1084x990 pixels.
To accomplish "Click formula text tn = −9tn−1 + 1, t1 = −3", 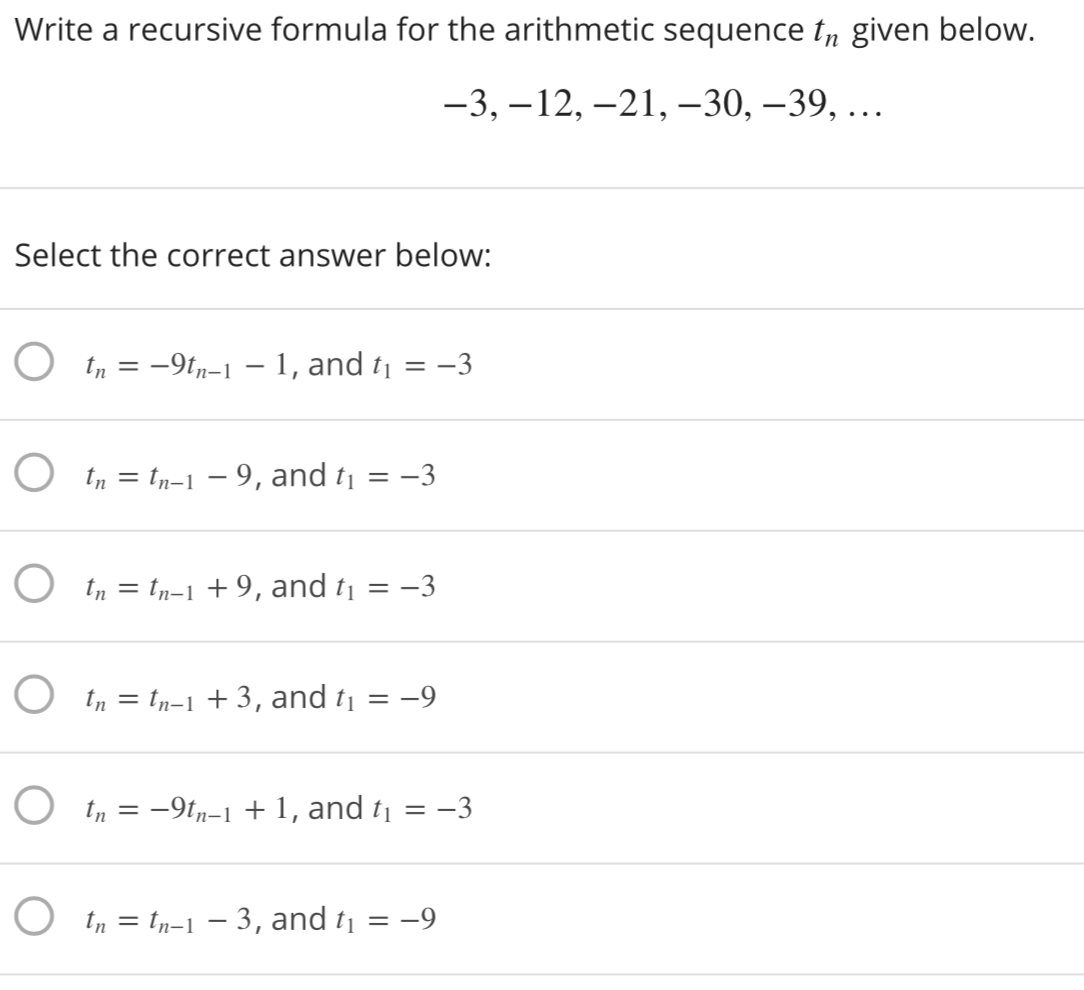I will (279, 808).
